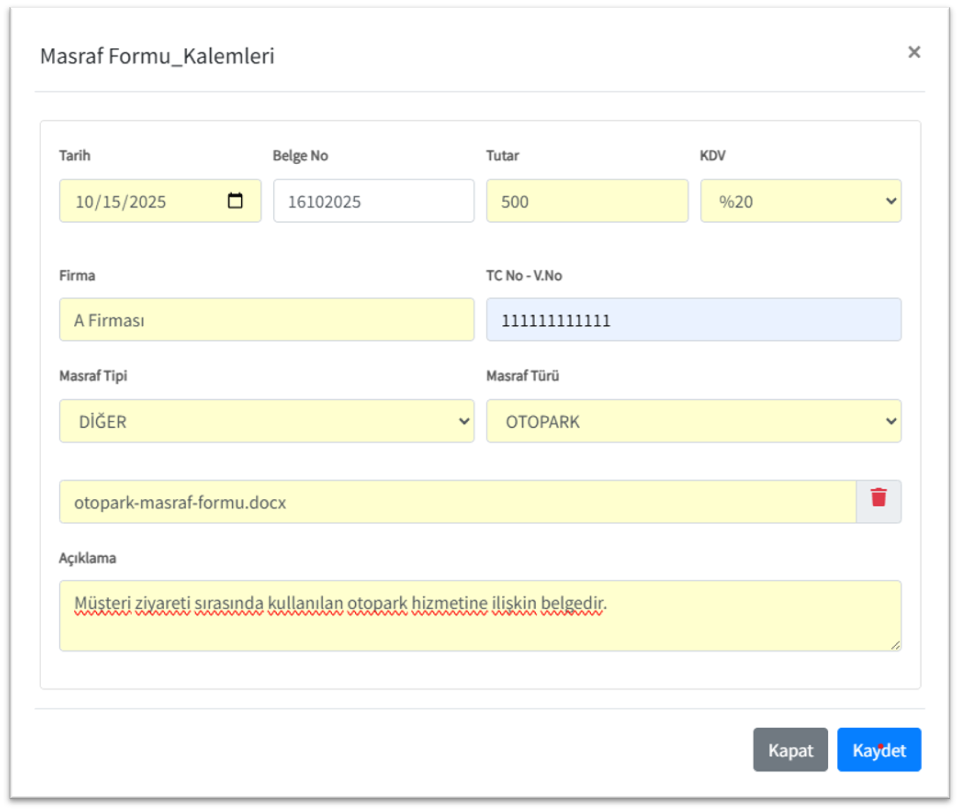
Task: Select the year 2025 in Tarih date
Action: (146, 202)
